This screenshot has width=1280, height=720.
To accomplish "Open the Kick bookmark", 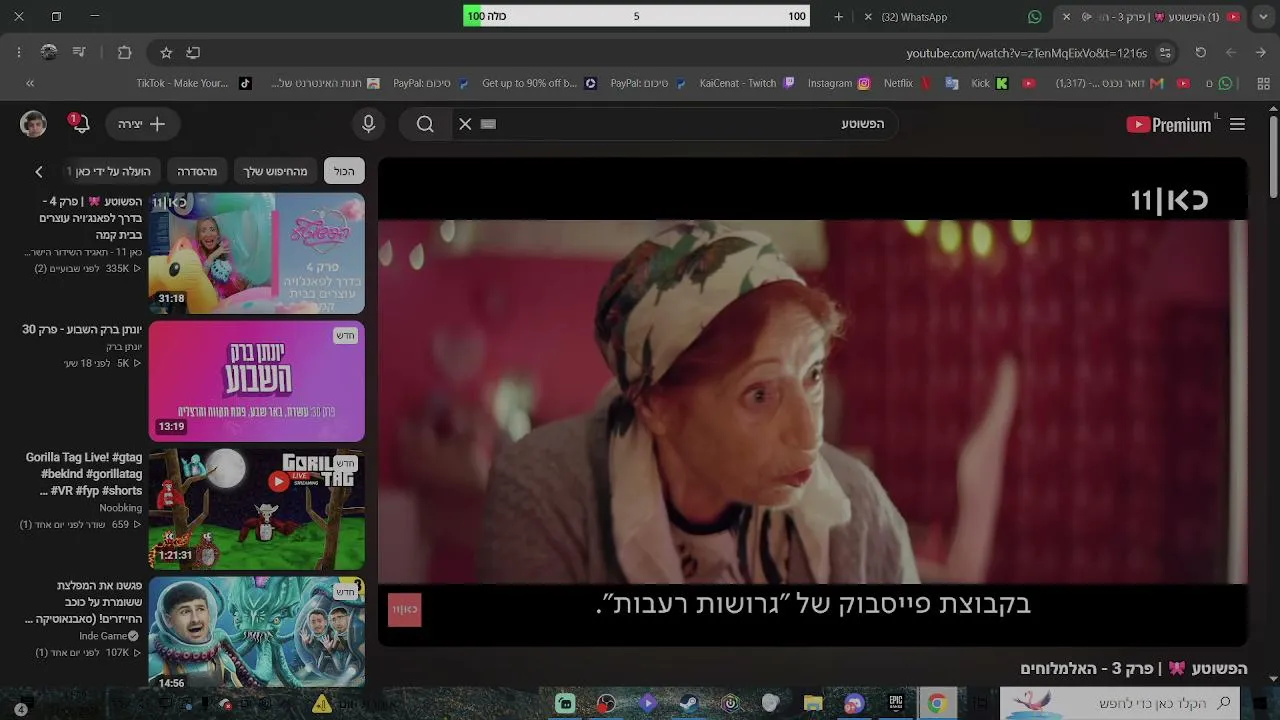I will [x=989, y=84].
